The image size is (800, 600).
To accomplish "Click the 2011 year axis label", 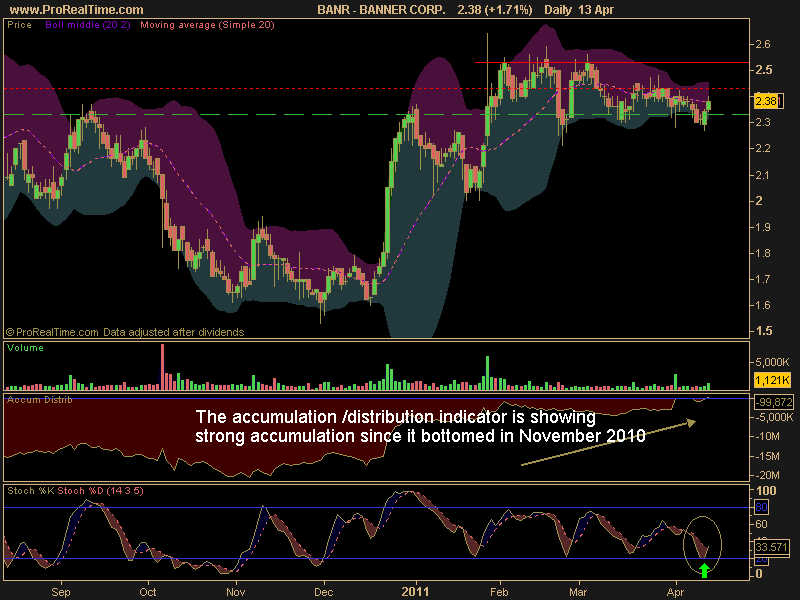I will pyautogui.click(x=415, y=592).
